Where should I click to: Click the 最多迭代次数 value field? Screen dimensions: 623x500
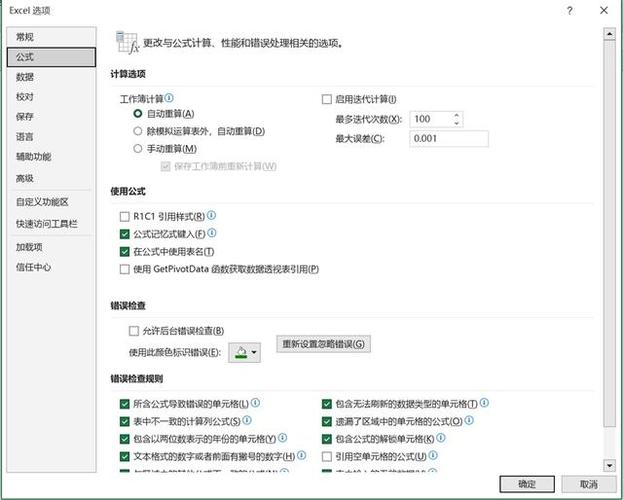coord(431,119)
